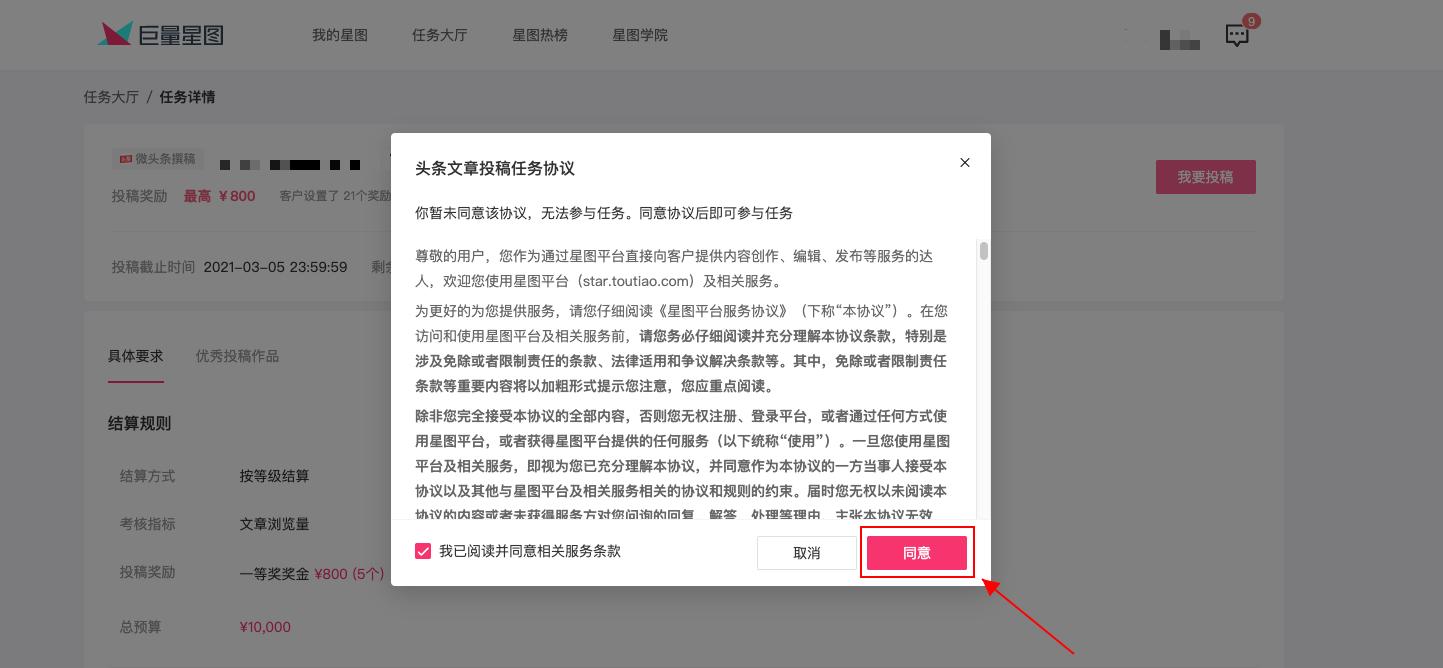This screenshot has width=1443, height=668.
Task: Open 我的星图 in the top navigation
Action: (x=340, y=34)
